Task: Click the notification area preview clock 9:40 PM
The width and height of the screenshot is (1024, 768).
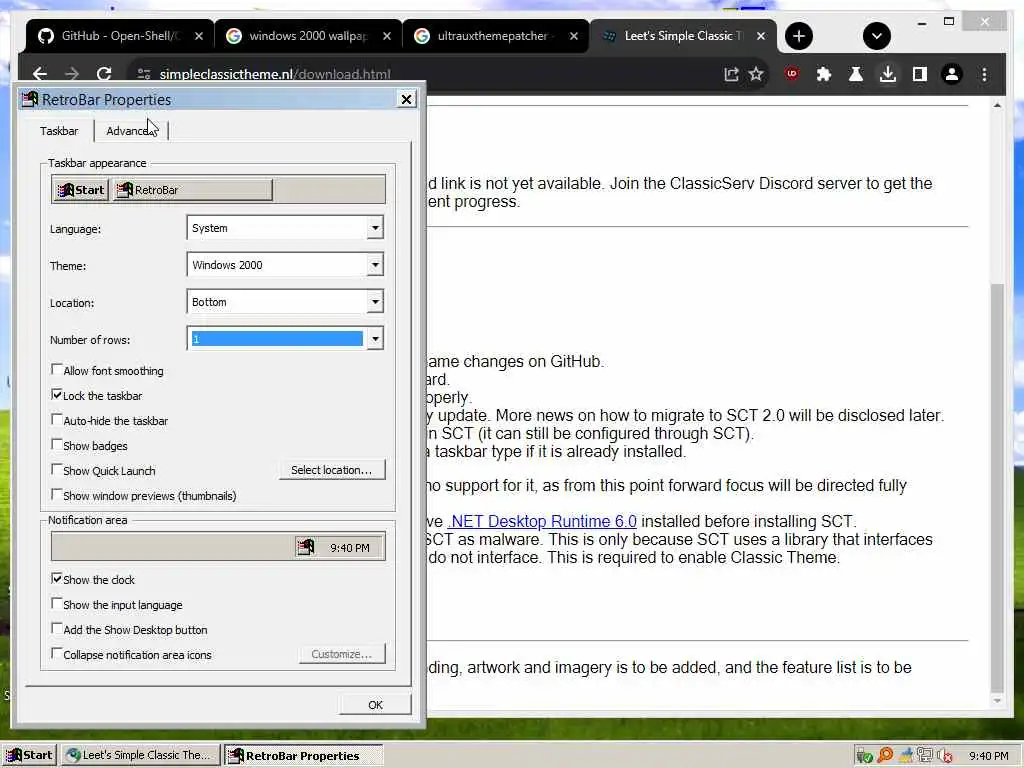Action: (349, 548)
